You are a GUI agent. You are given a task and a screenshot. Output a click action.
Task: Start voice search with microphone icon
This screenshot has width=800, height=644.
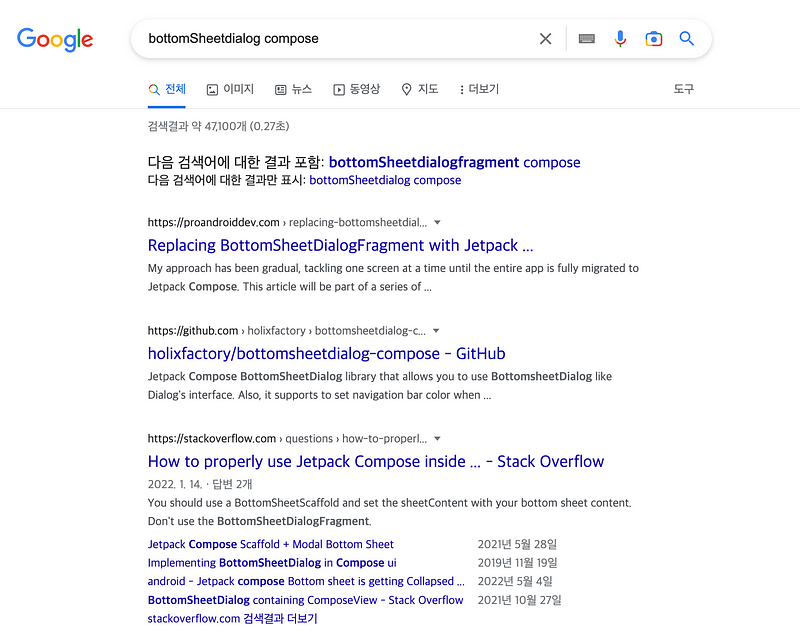click(620, 39)
